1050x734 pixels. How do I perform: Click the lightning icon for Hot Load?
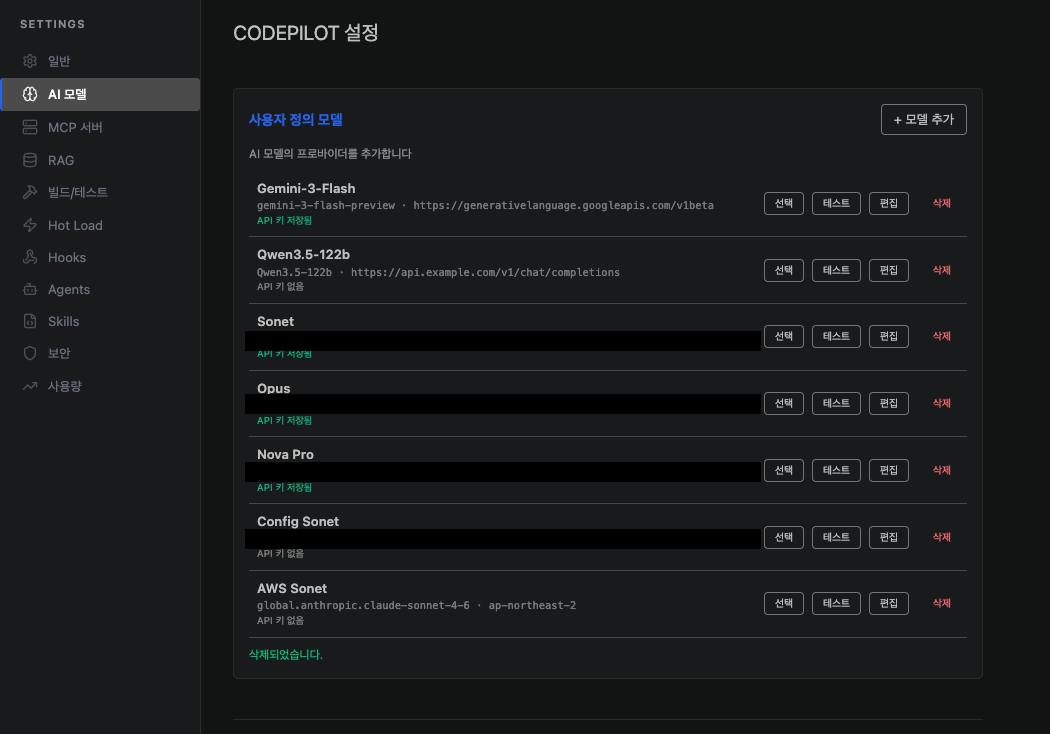pyautogui.click(x=29, y=225)
